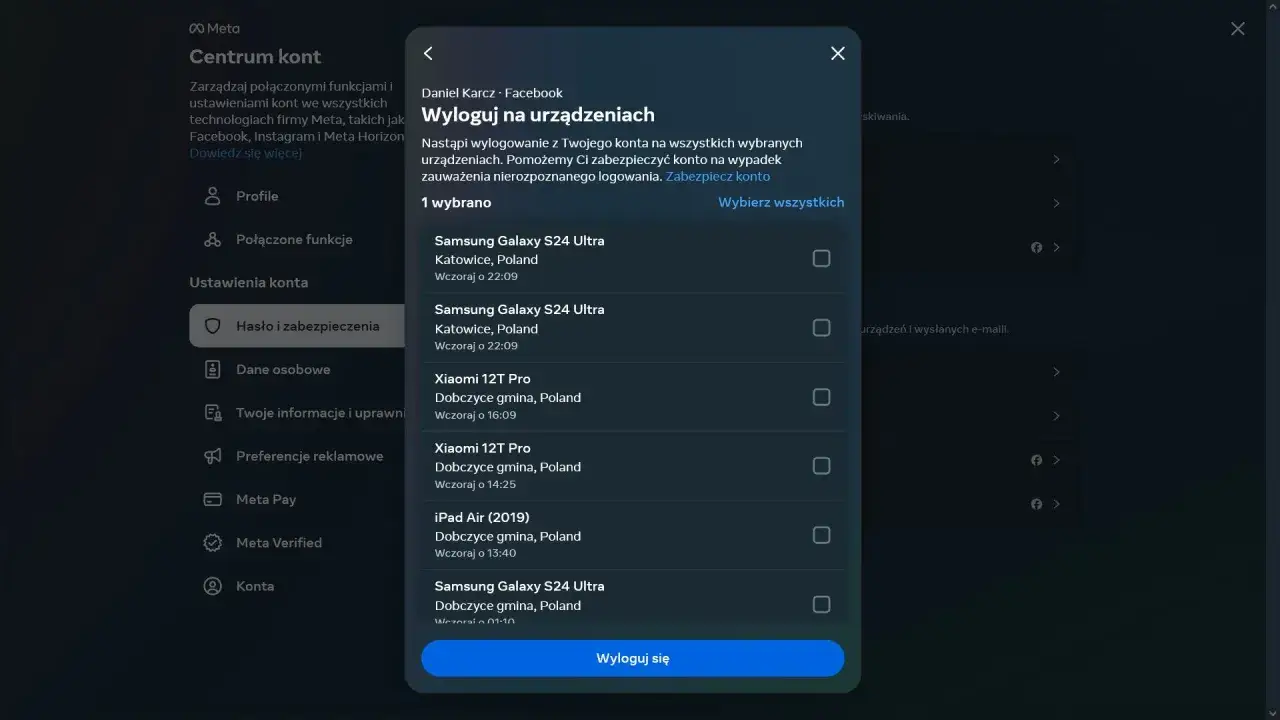Open Połączone funkcje via its icon

[213, 239]
